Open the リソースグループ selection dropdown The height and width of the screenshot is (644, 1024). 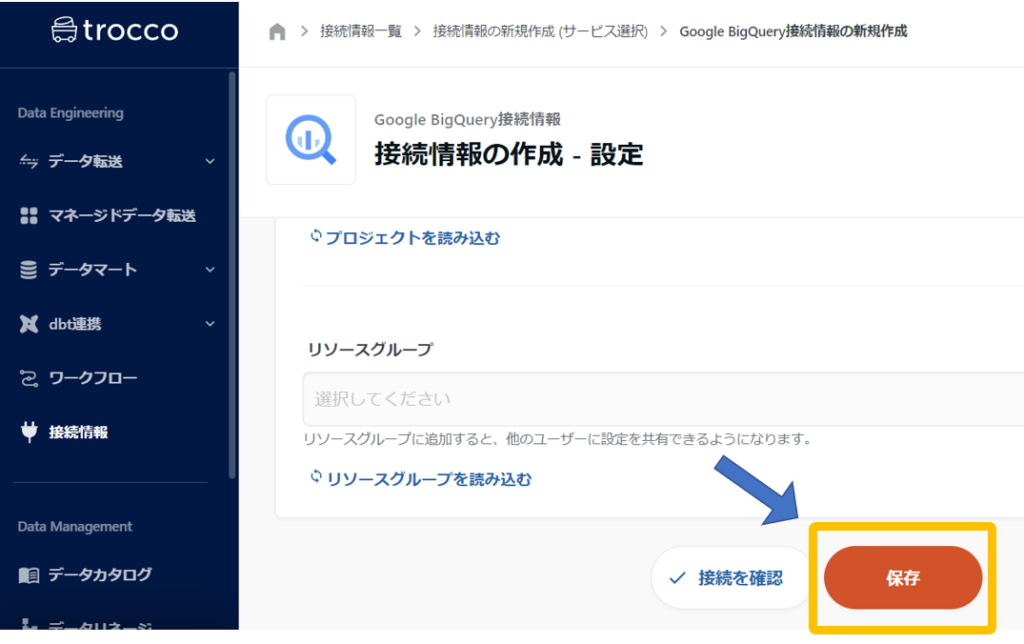660,399
